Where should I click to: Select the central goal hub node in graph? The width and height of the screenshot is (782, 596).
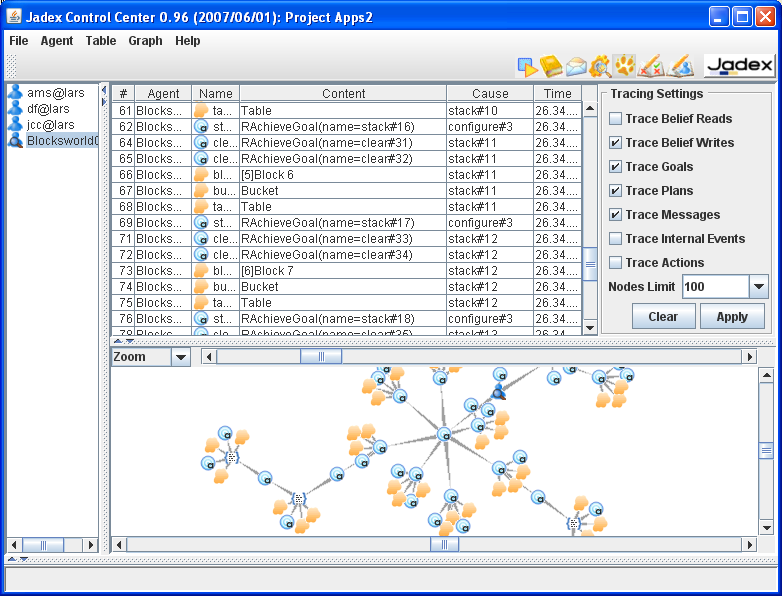coord(444,434)
